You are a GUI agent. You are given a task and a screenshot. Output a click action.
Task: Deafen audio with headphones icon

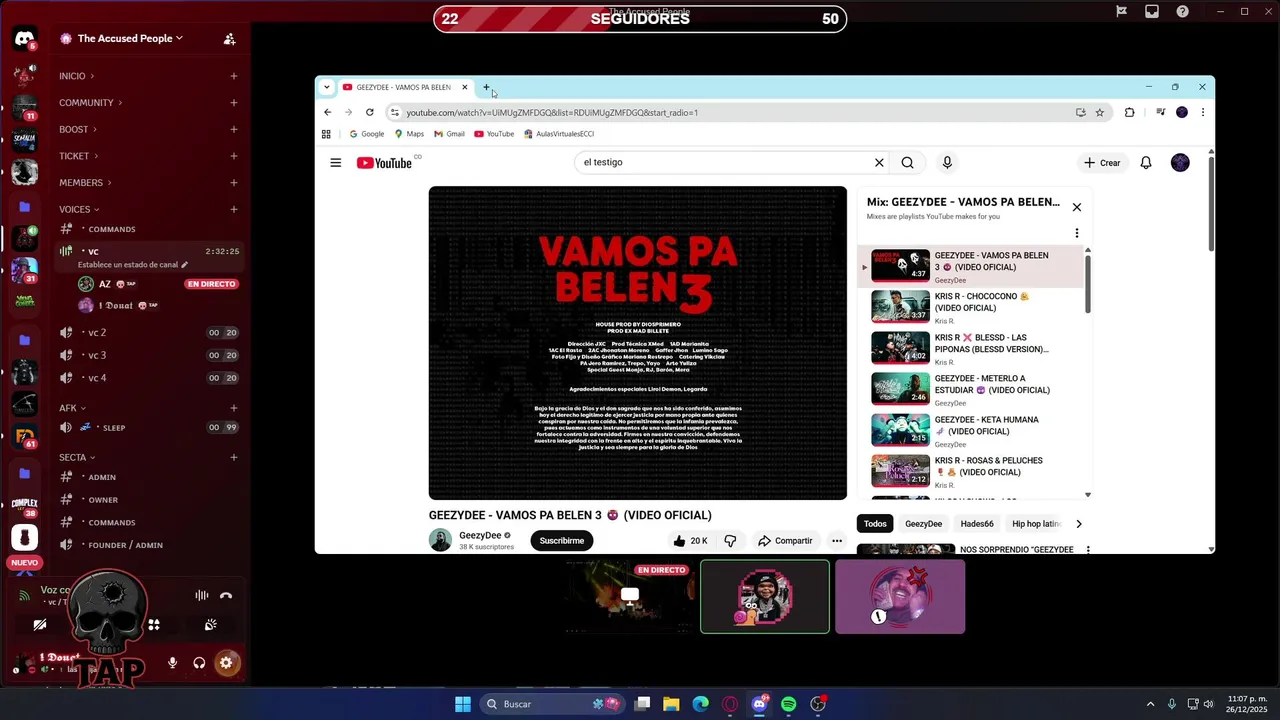199,662
